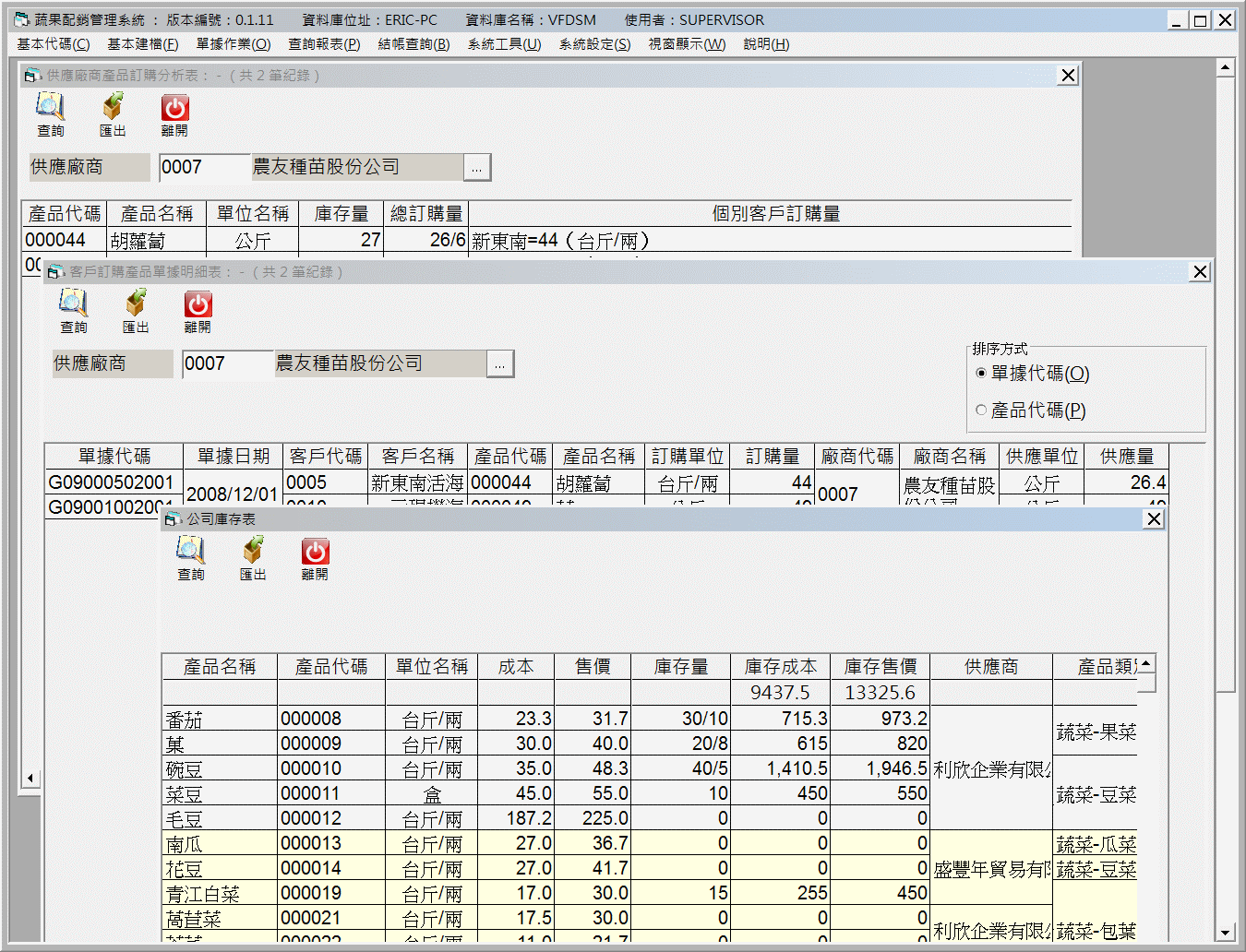The width and height of the screenshot is (1246, 952).
Task: Click total 庫存售價 value 13325.6
Action: click(x=881, y=693)
